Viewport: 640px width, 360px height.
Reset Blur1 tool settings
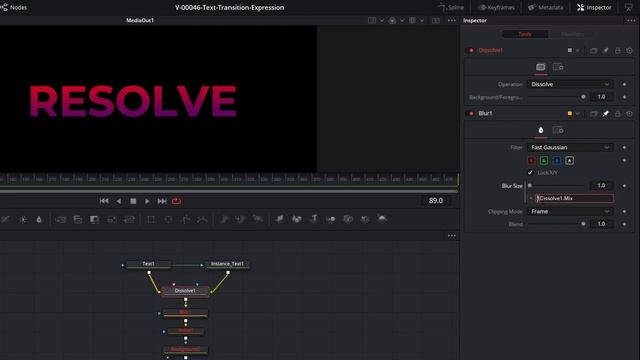click(x=629, y=113)
